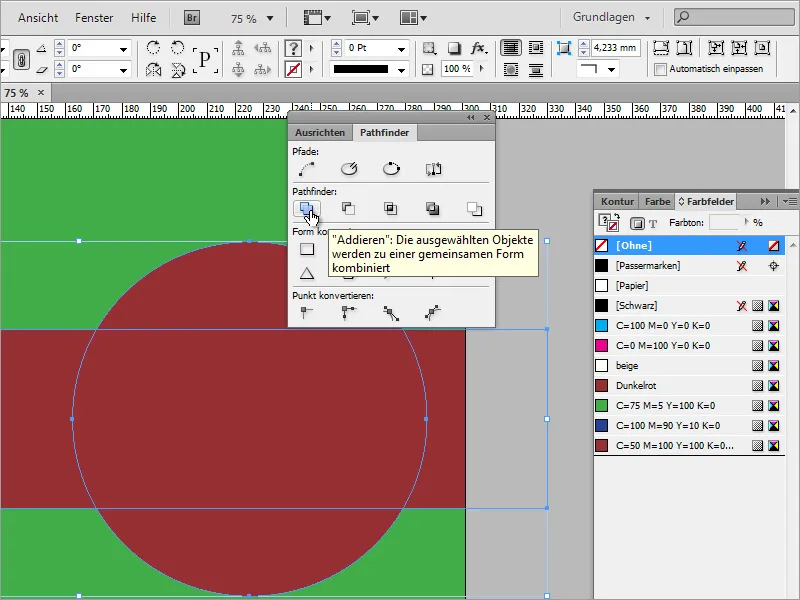Click the Minus Back pathfinder icon
800x600 pixels.
pos(474,208)
